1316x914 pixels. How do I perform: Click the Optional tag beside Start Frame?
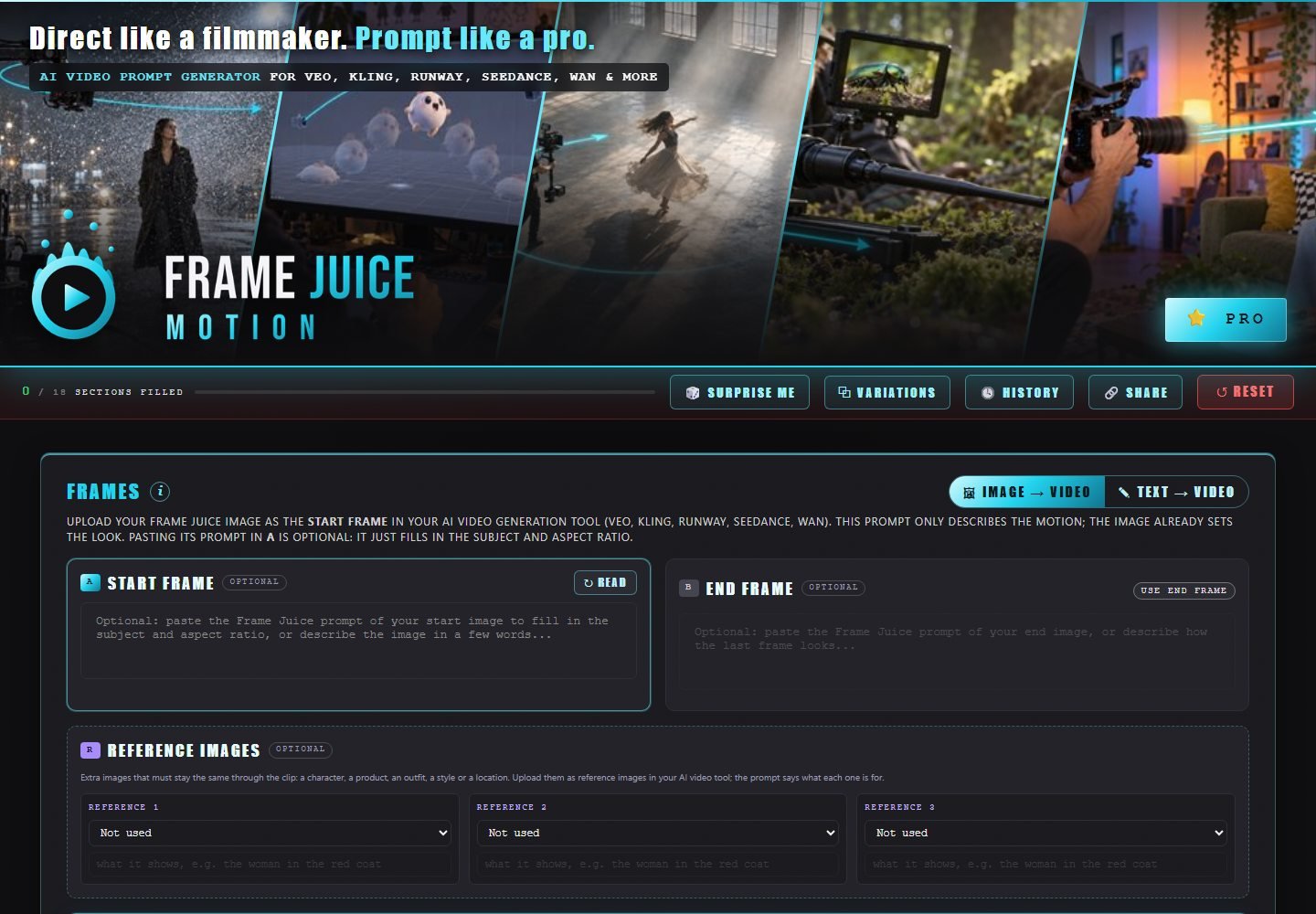click(x=254, y=582)
